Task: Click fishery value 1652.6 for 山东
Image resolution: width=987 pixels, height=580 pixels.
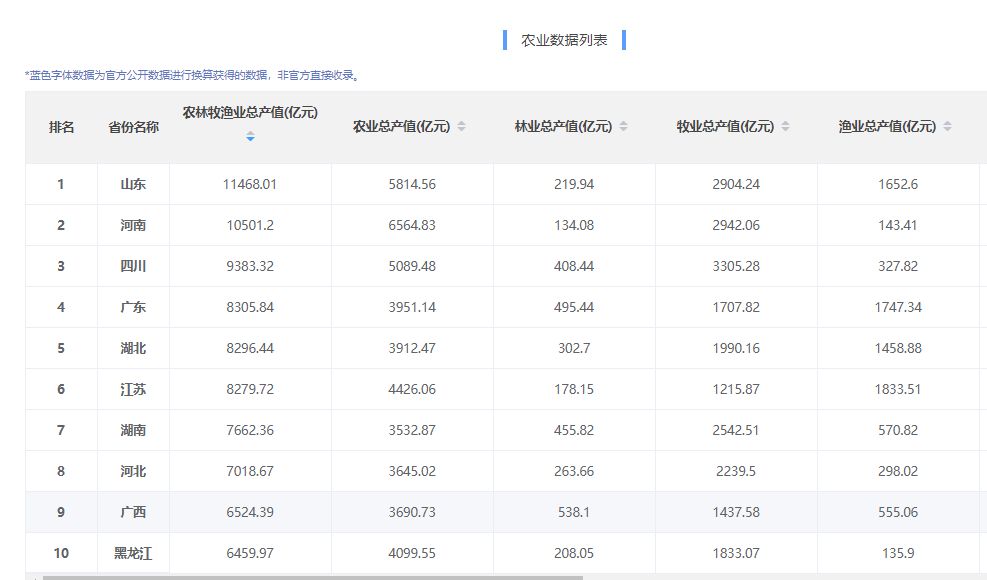Action: pos(898,185)
